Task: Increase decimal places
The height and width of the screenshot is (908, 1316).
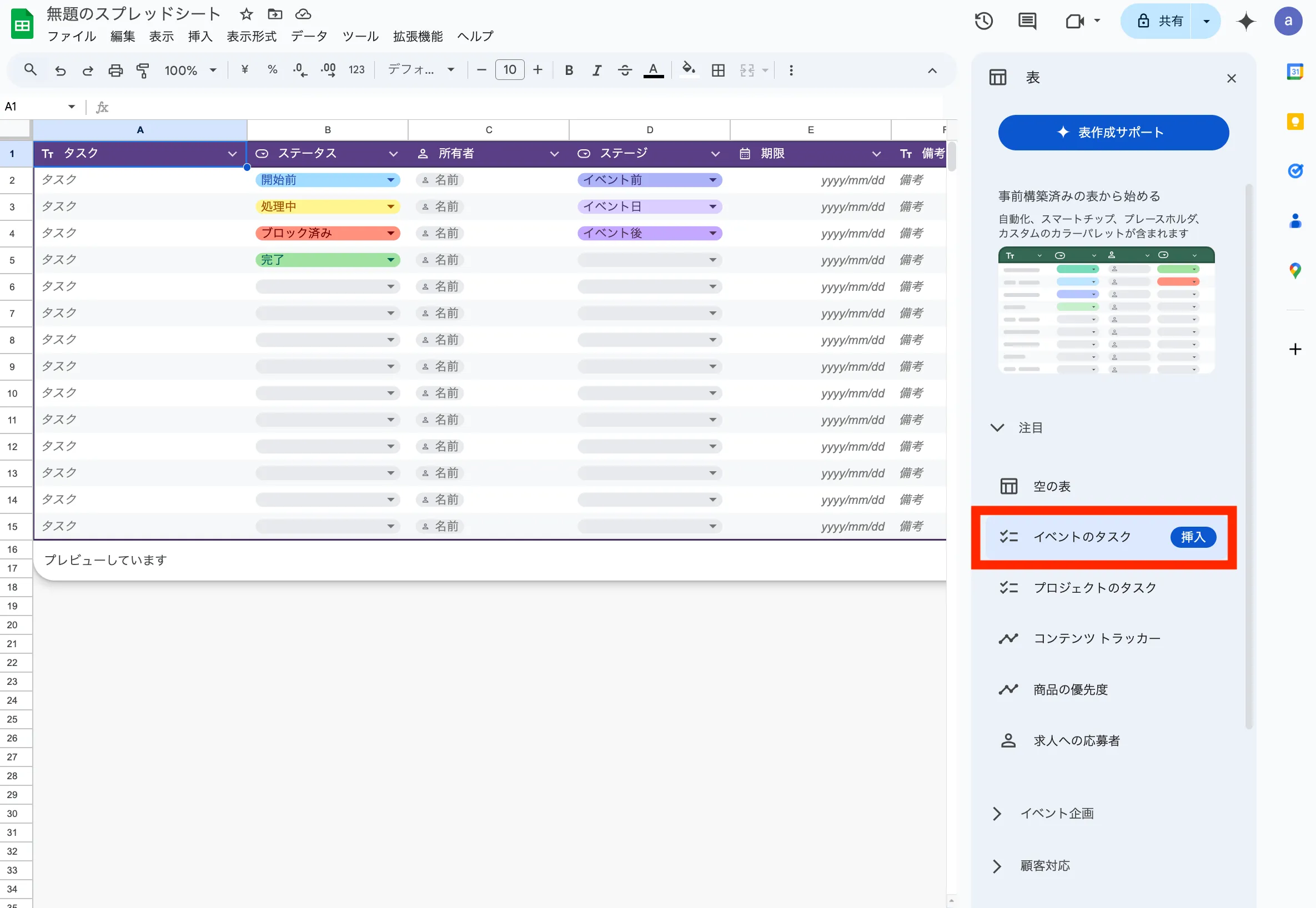Action: coord(328,70)
